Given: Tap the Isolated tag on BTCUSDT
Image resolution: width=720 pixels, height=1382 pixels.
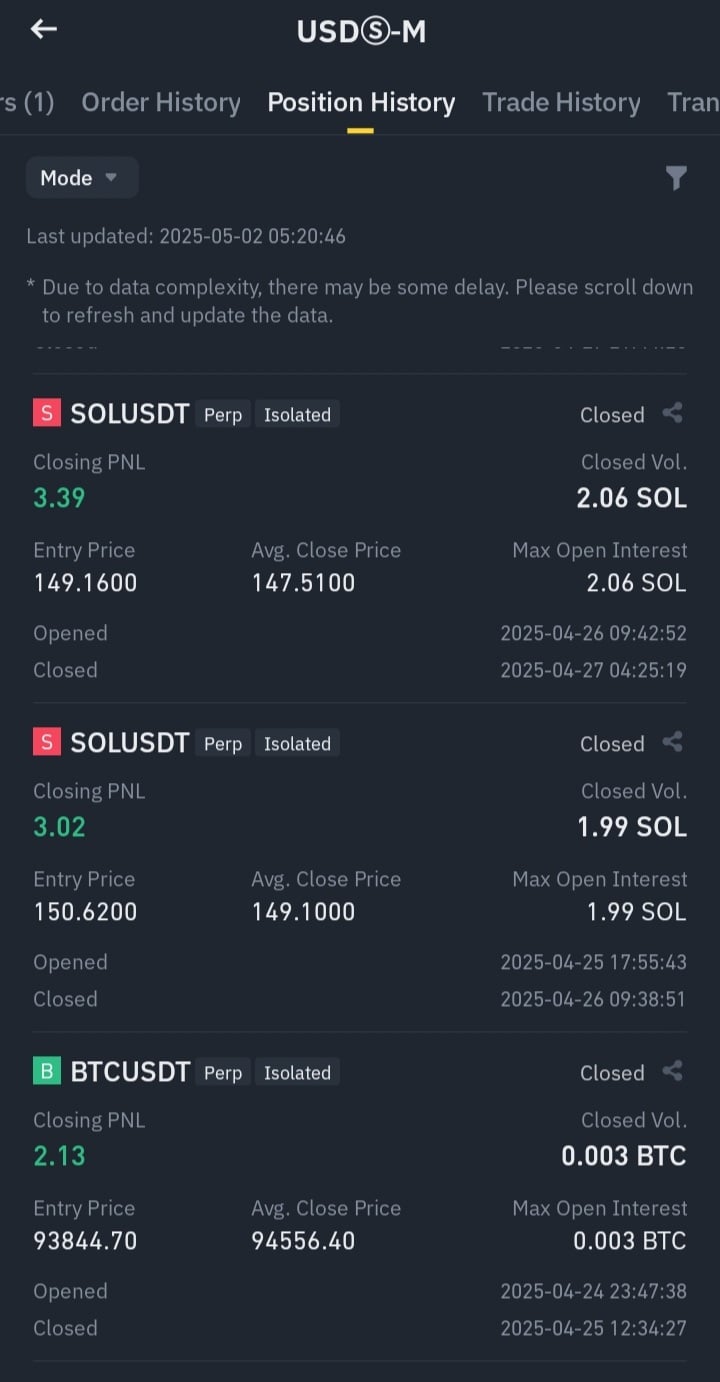Looking at the screenshot, I should click(x=297, y=1073).
